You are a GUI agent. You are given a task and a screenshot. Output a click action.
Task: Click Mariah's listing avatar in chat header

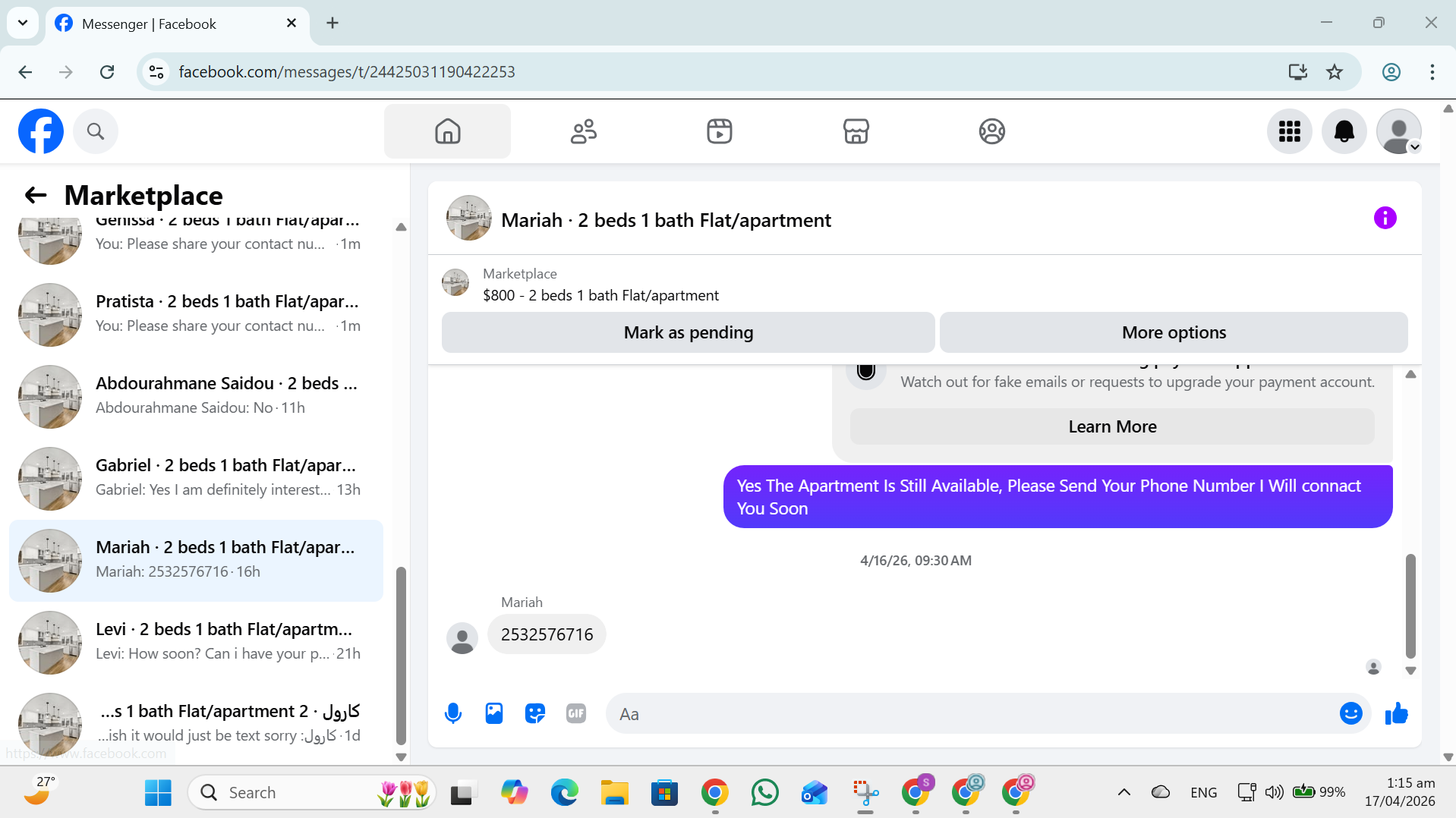(x=469, y=219)
